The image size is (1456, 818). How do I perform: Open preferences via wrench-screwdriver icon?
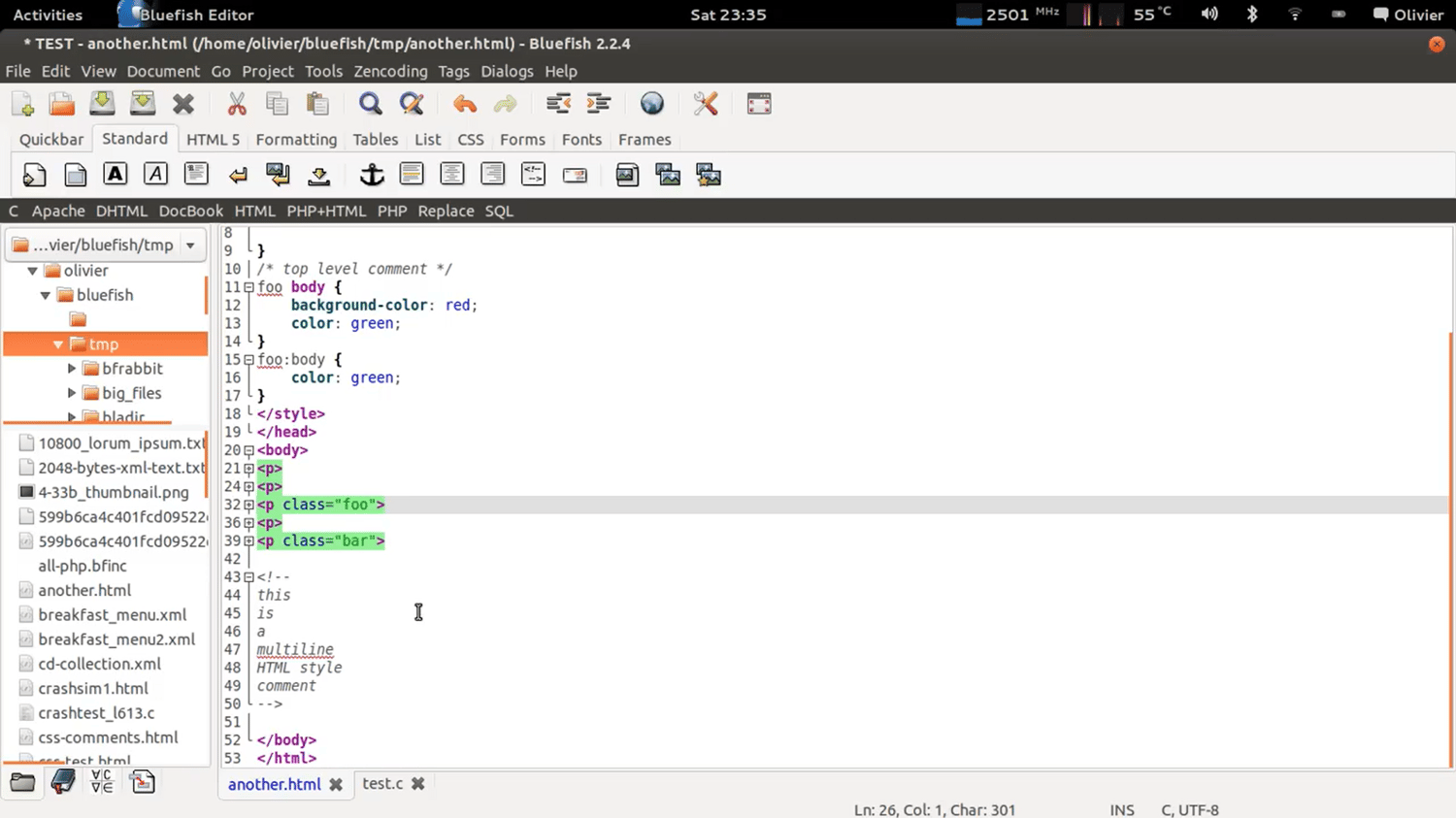tap(706, 104)
